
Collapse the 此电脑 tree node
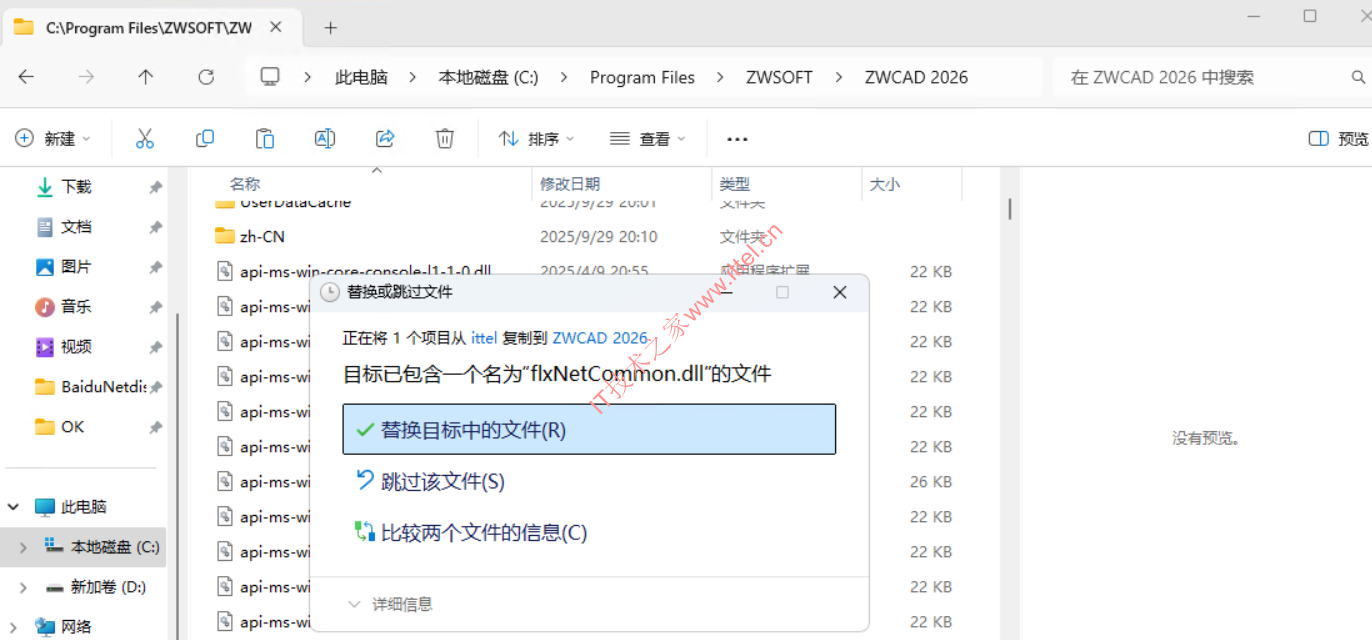[14, 507]
